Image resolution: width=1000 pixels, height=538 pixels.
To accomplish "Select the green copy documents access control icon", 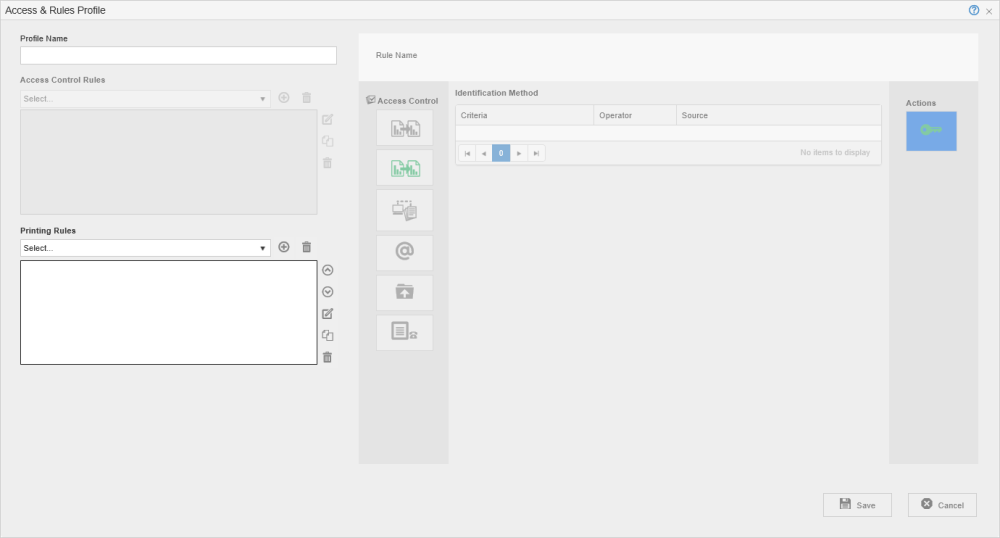I will point(404,168).
